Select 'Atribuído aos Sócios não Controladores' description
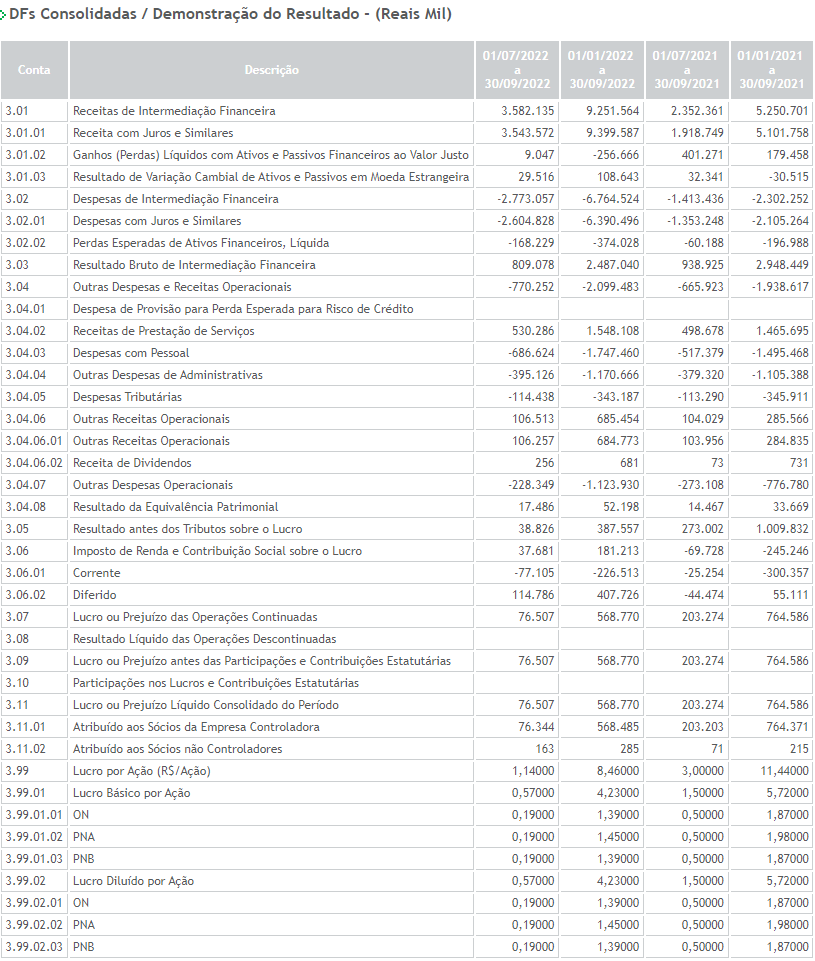The image size is (815, 961). 178,750
